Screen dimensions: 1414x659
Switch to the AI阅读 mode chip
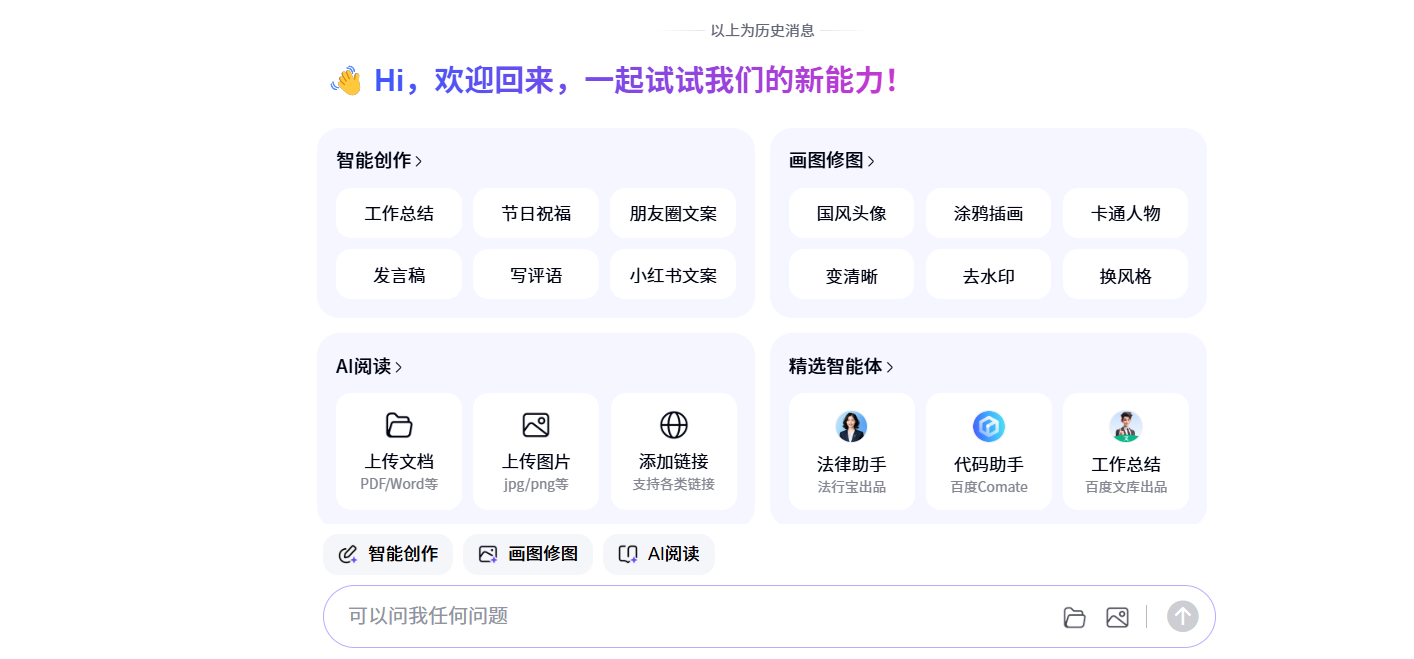coord(659,553)
